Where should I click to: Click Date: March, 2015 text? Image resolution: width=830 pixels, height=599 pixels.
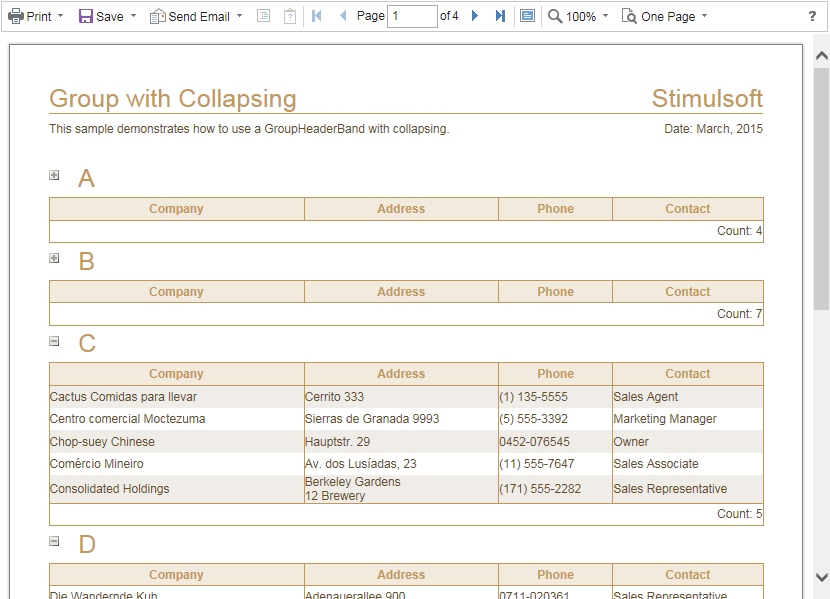pos(714,129)
